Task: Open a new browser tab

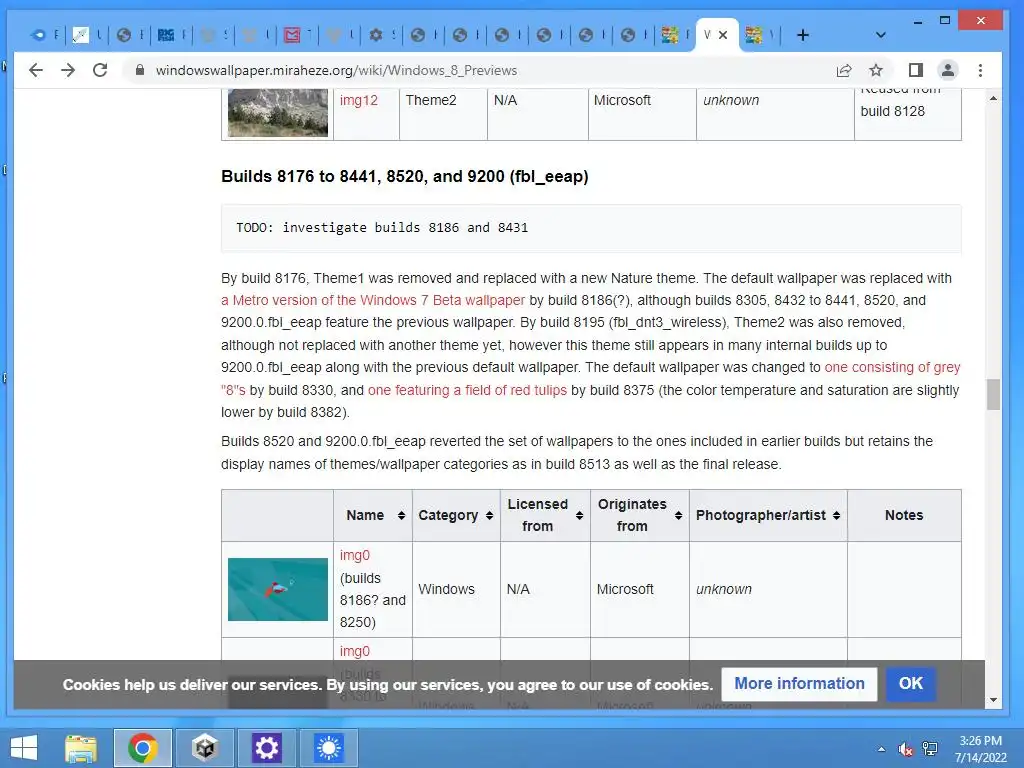Action: point(803,35)
